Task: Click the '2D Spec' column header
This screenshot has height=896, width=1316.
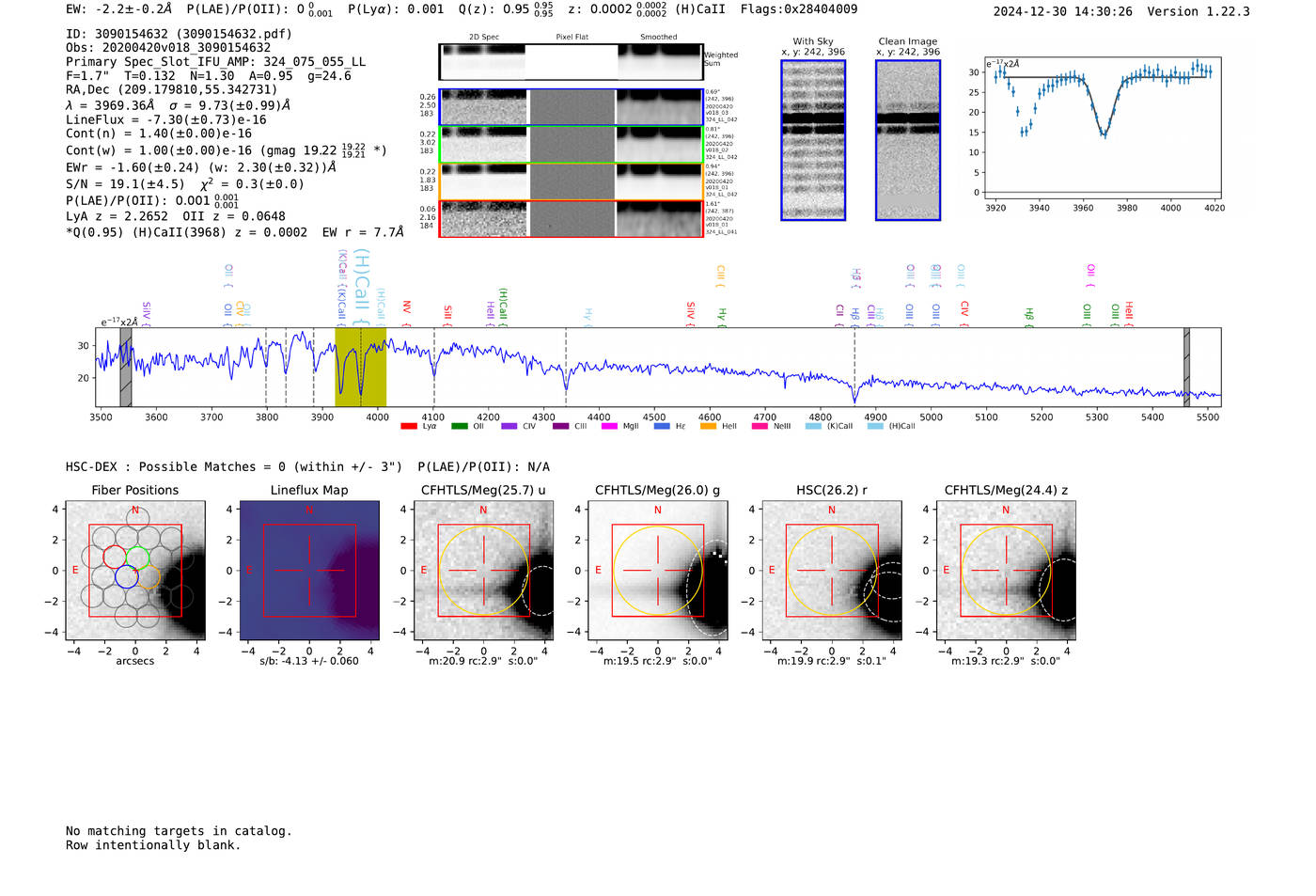Action: click(x=484, y=38)
